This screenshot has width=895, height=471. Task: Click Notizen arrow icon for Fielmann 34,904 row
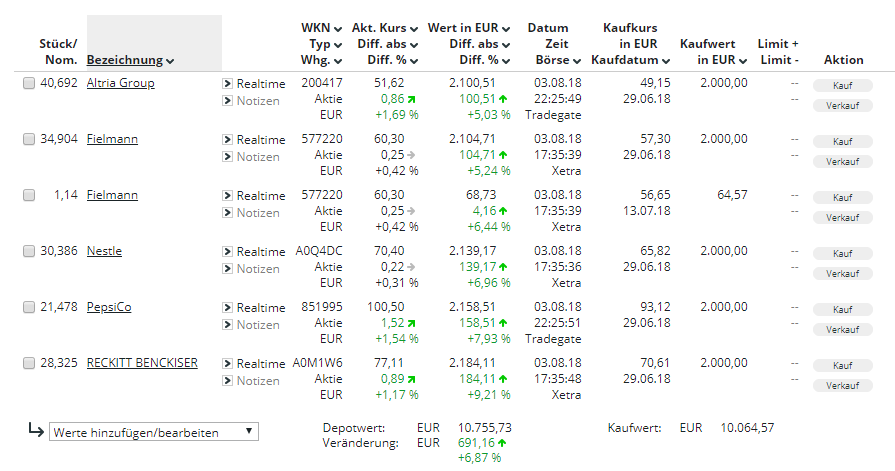(x=227, y=157)
